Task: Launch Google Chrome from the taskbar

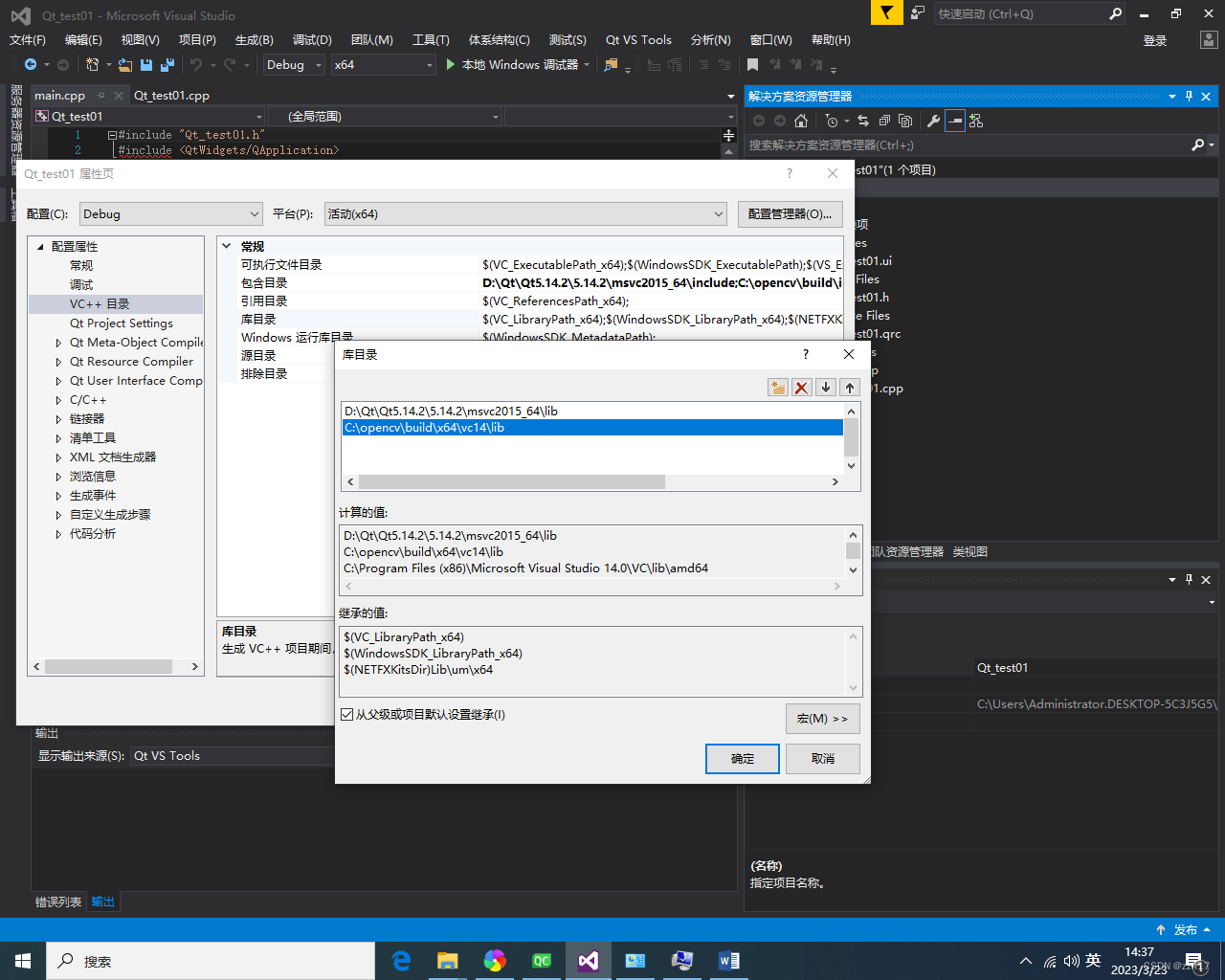Action: [x=494, y=960]
